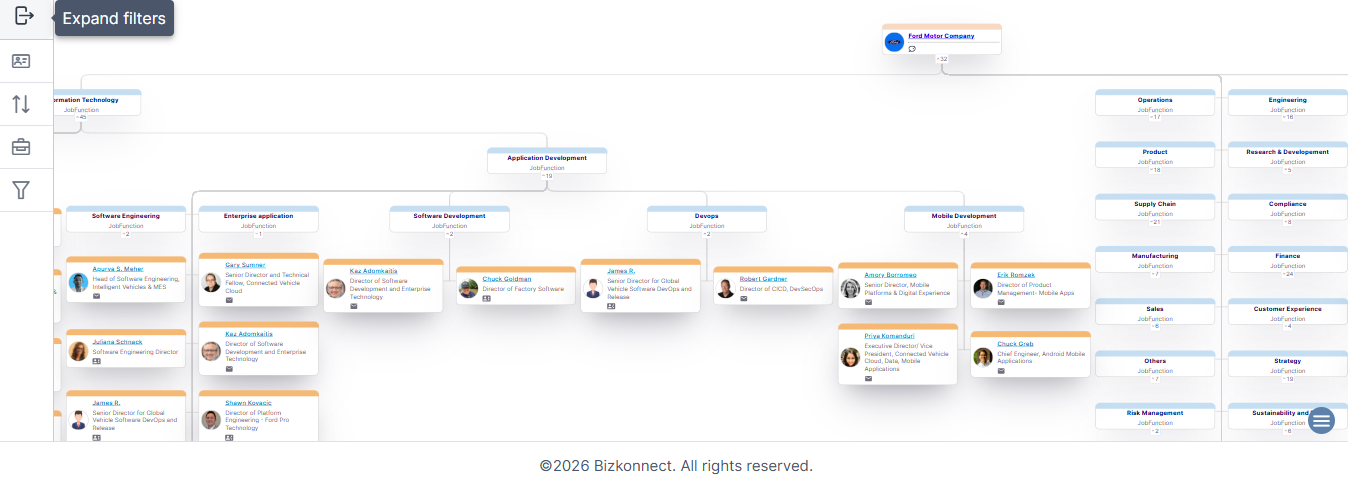Screen dimensions: 1348x477
Task: Click Shawn Kovacic's profile photo
Action: click(211, 420)
